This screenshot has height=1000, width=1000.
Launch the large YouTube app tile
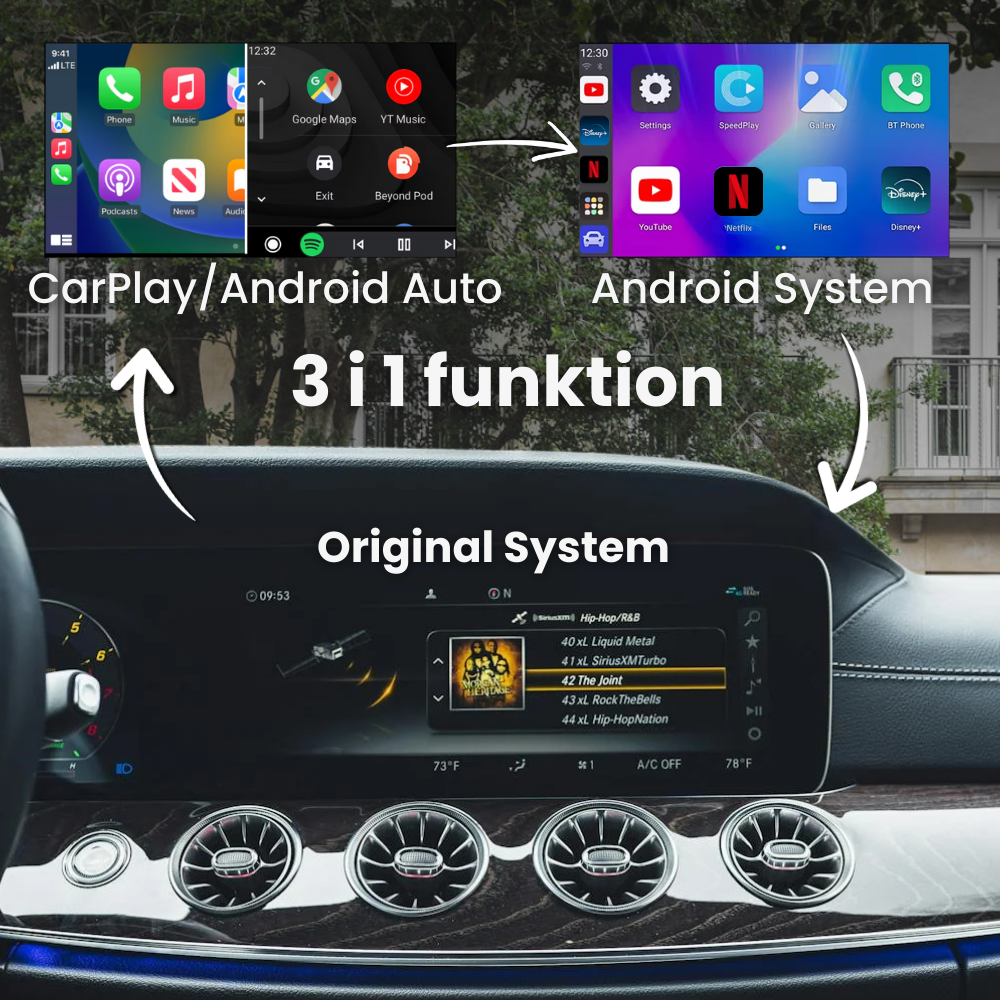(x=655, y=190)
